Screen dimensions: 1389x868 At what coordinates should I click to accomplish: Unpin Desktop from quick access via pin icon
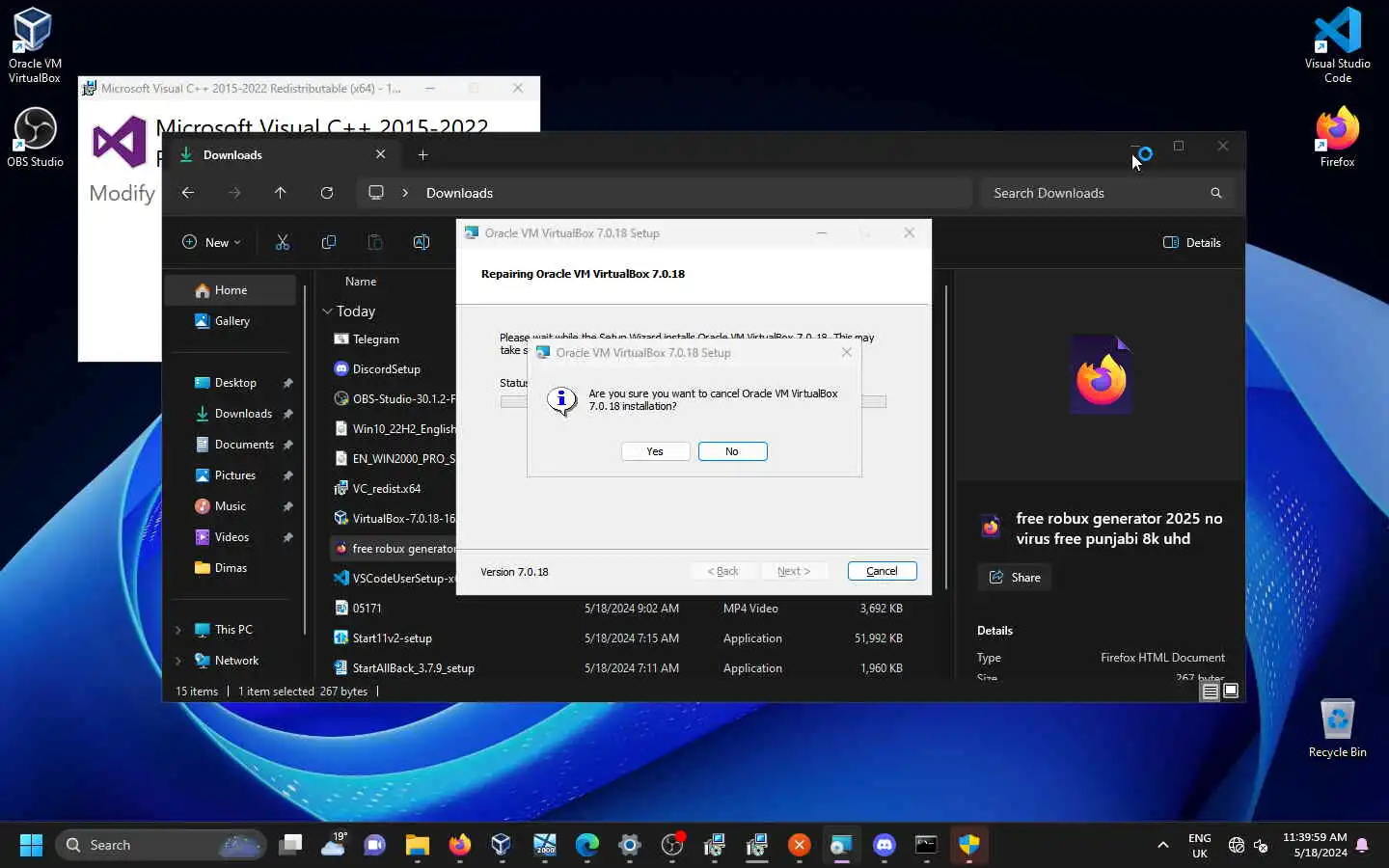tap(287, 383)
